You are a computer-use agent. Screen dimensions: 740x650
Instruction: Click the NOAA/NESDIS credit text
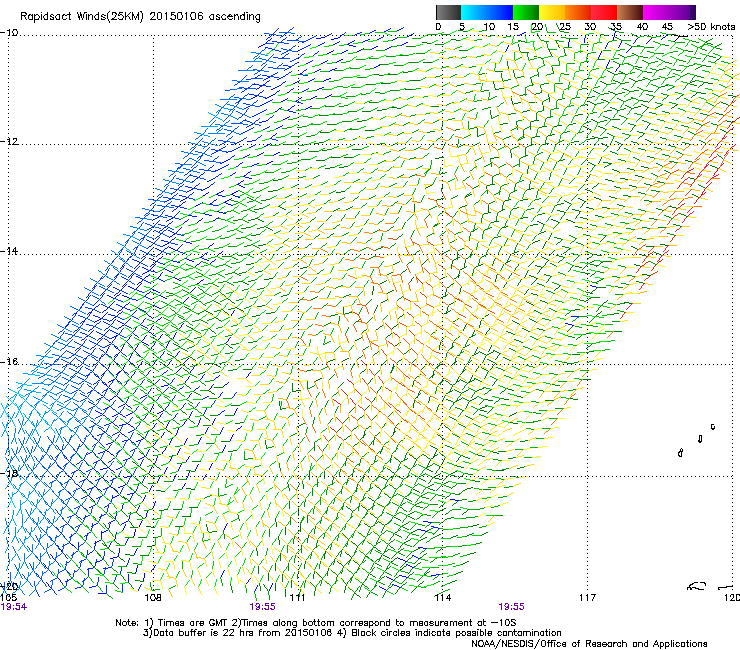point(589,644)
